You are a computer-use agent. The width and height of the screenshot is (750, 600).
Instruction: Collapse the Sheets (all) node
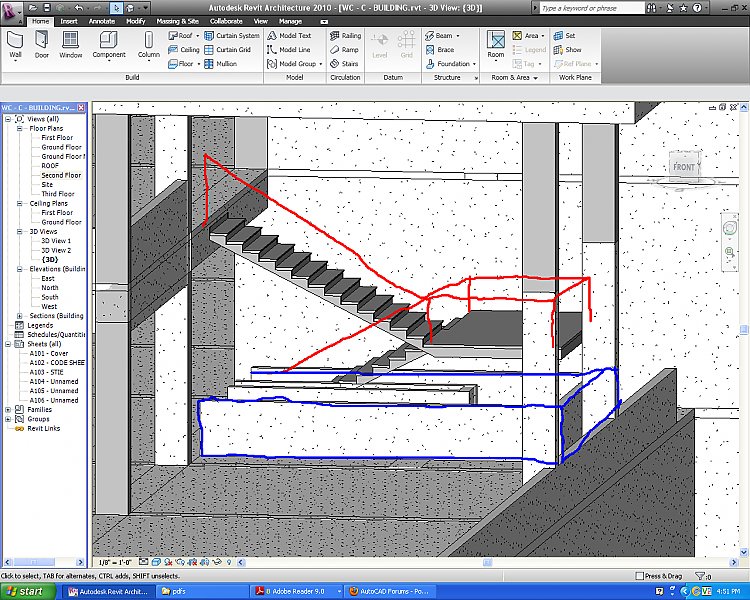8,344
